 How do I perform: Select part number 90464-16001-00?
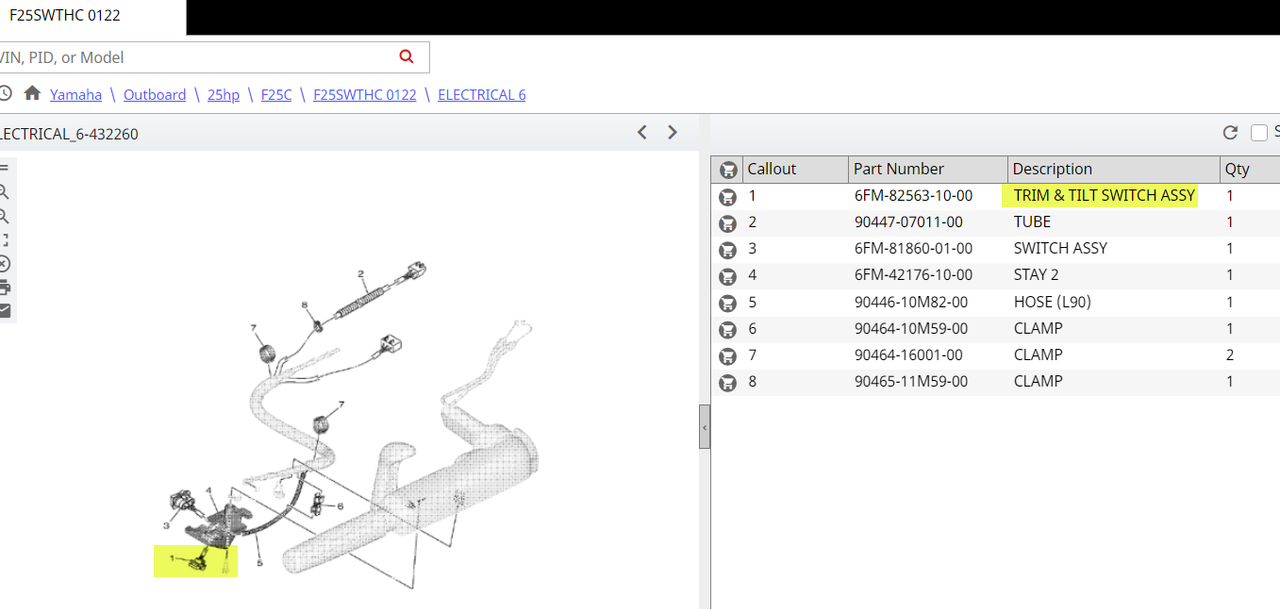(908, 355)
